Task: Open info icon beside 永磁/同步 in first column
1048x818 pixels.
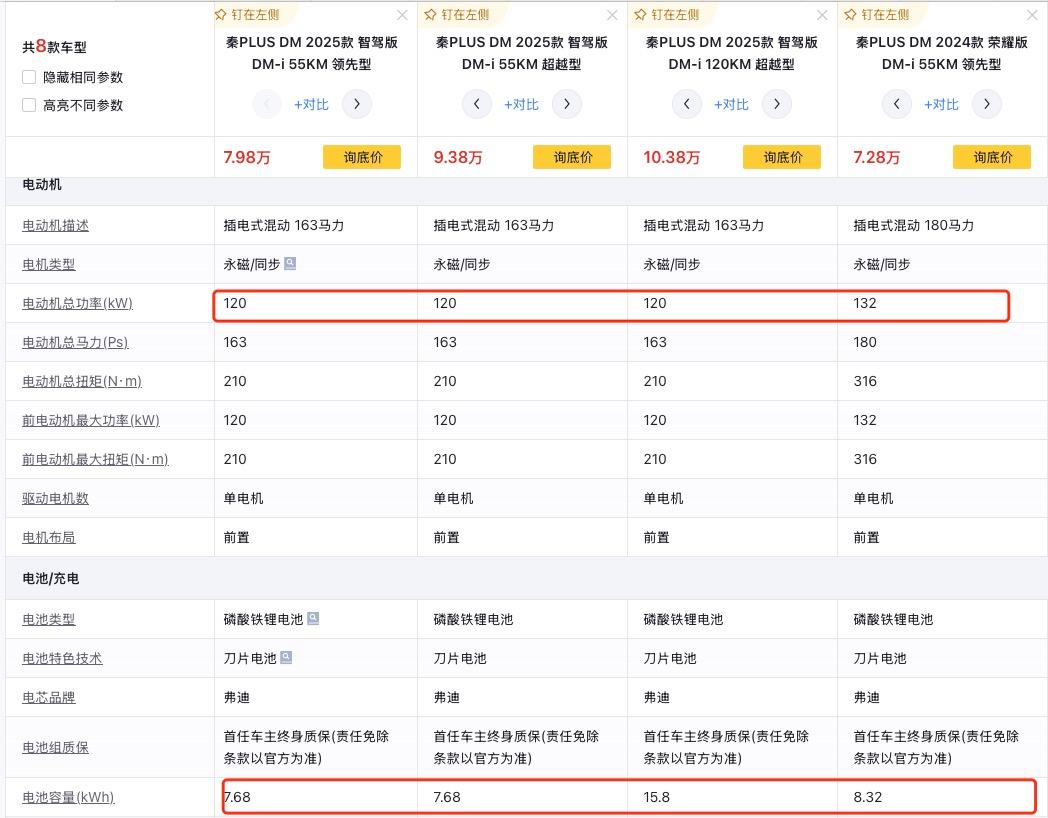Action: 290,263
